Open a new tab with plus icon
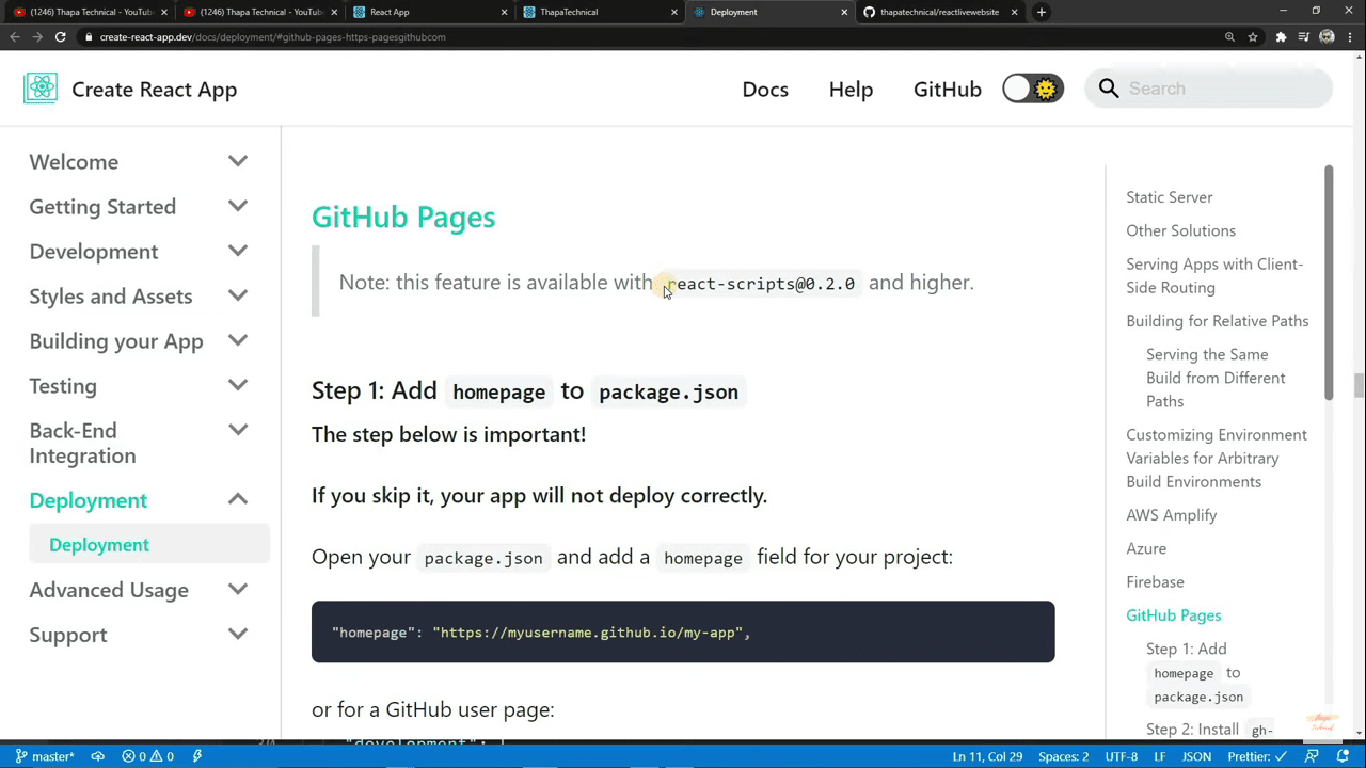 (x=1041, y=12)
